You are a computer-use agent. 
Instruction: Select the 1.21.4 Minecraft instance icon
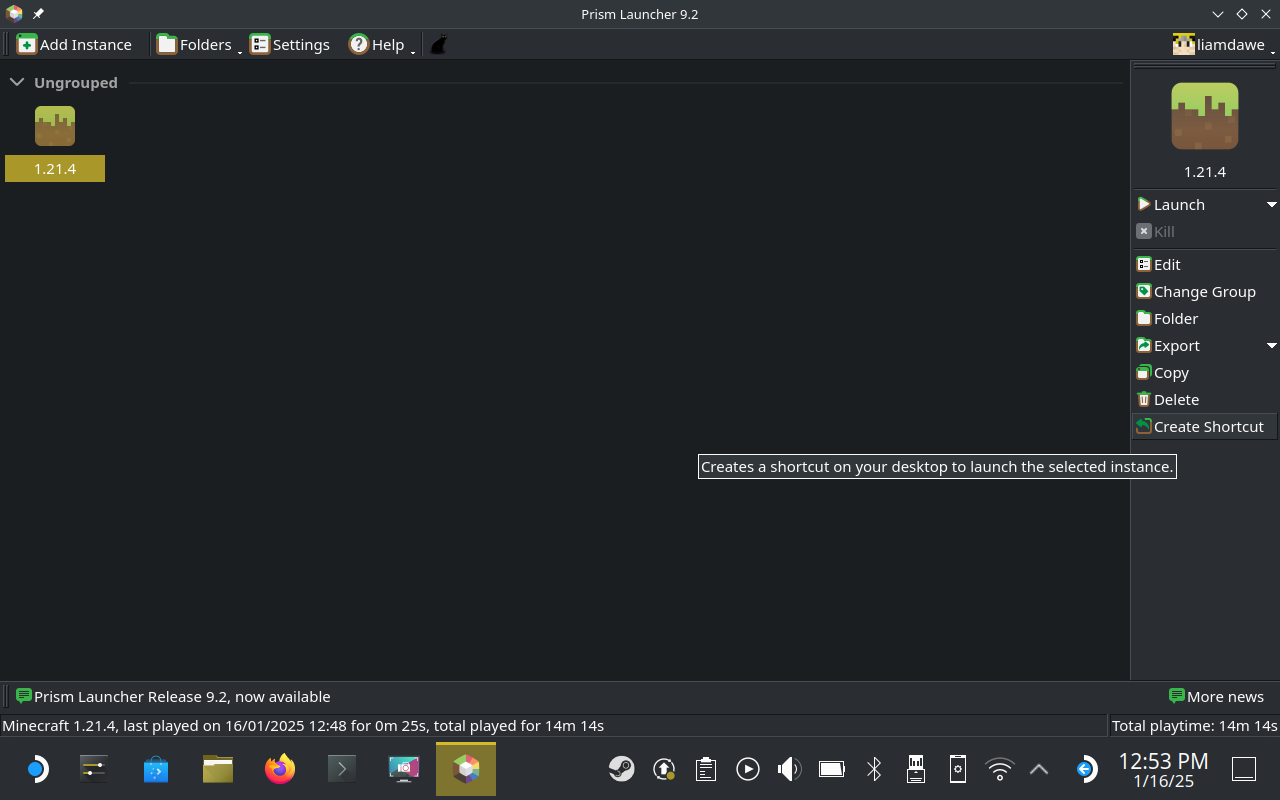[55, 127]
